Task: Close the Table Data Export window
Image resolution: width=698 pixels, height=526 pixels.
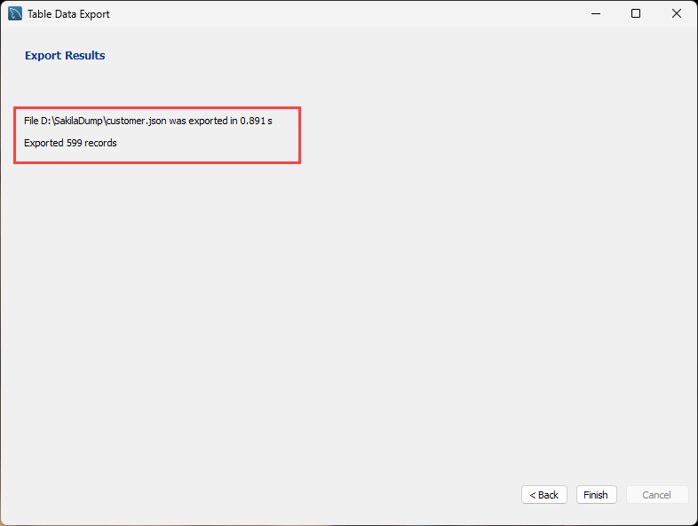Action: (x=677, y=14)
